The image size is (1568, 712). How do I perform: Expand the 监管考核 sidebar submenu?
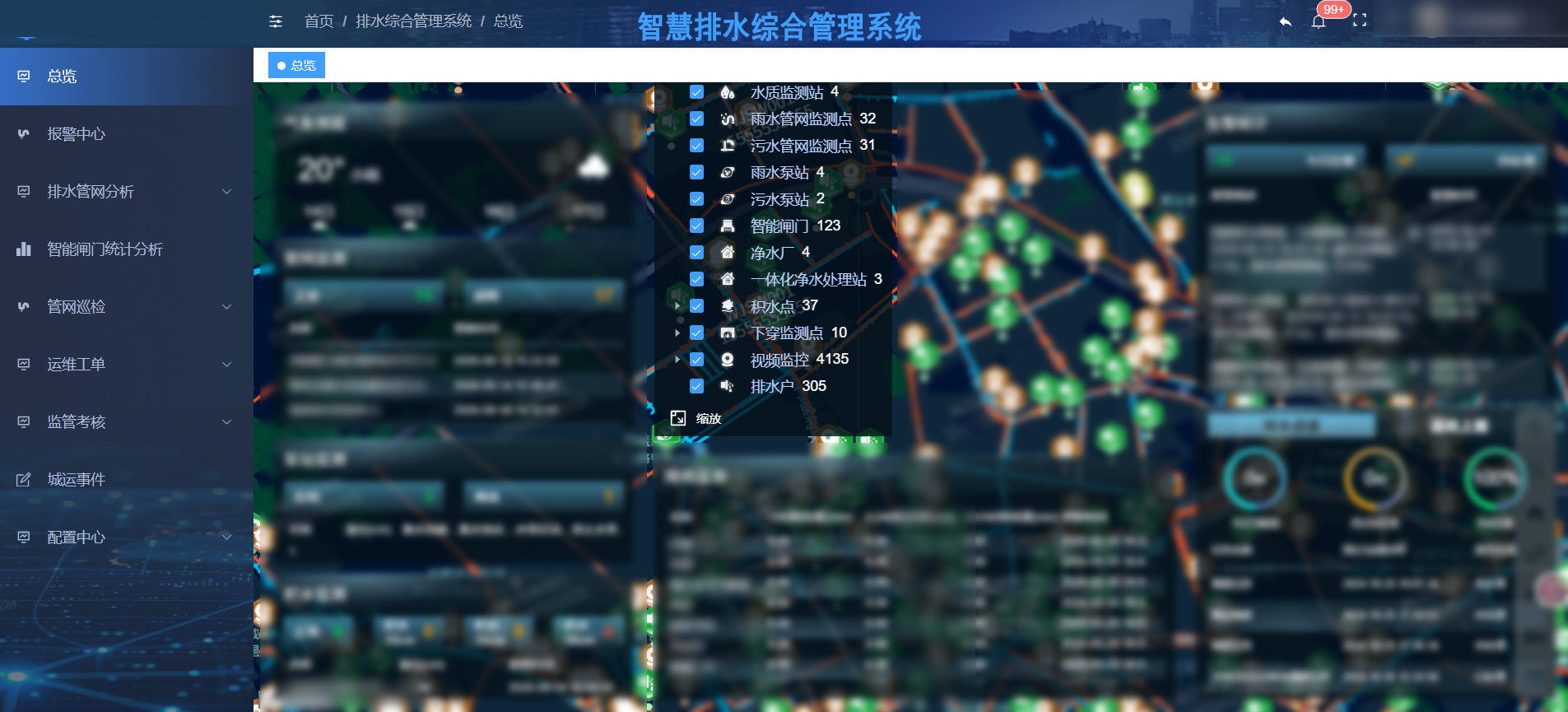tap(126, 422)
